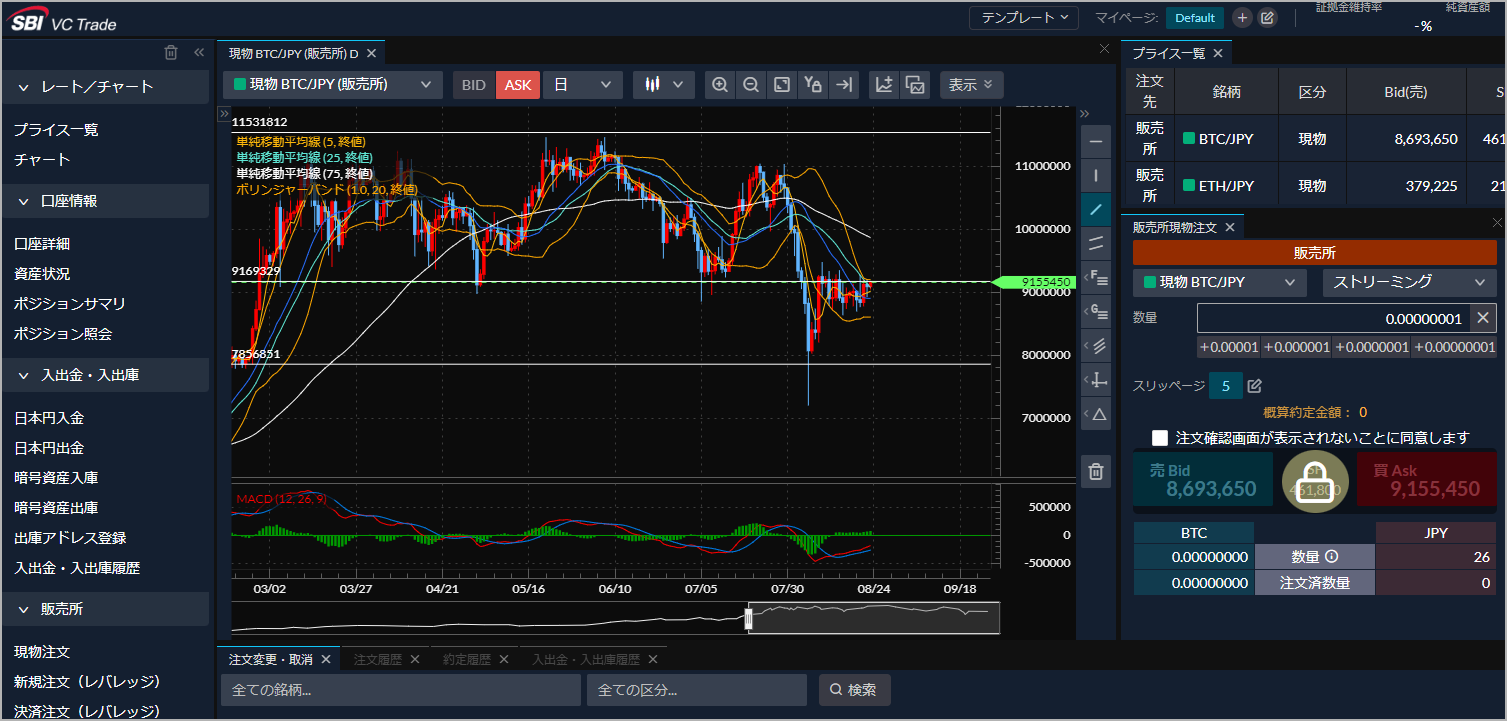Clear the quantity field with X icon
Image resolution: width=1507 pixels, height=721 pixels.
[x=1484, y=318]
